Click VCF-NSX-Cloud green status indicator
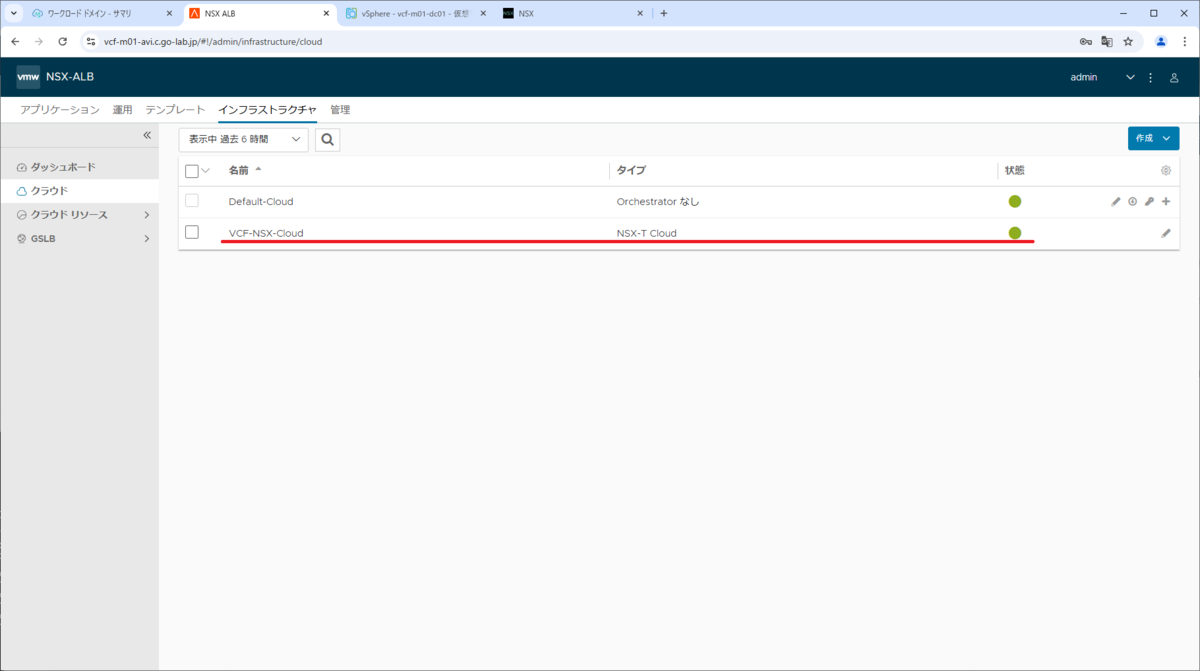 click(1015, 233)
